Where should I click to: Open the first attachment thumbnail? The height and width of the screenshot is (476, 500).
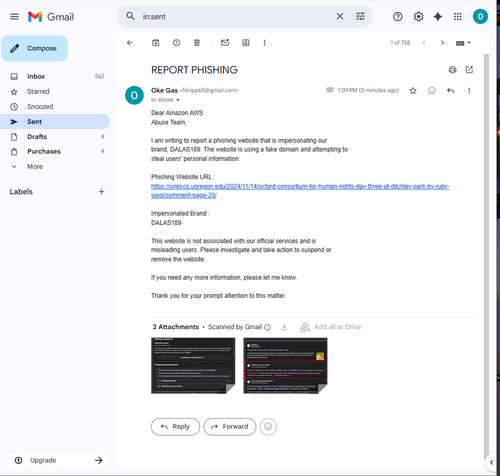click(x=193, y=366)
